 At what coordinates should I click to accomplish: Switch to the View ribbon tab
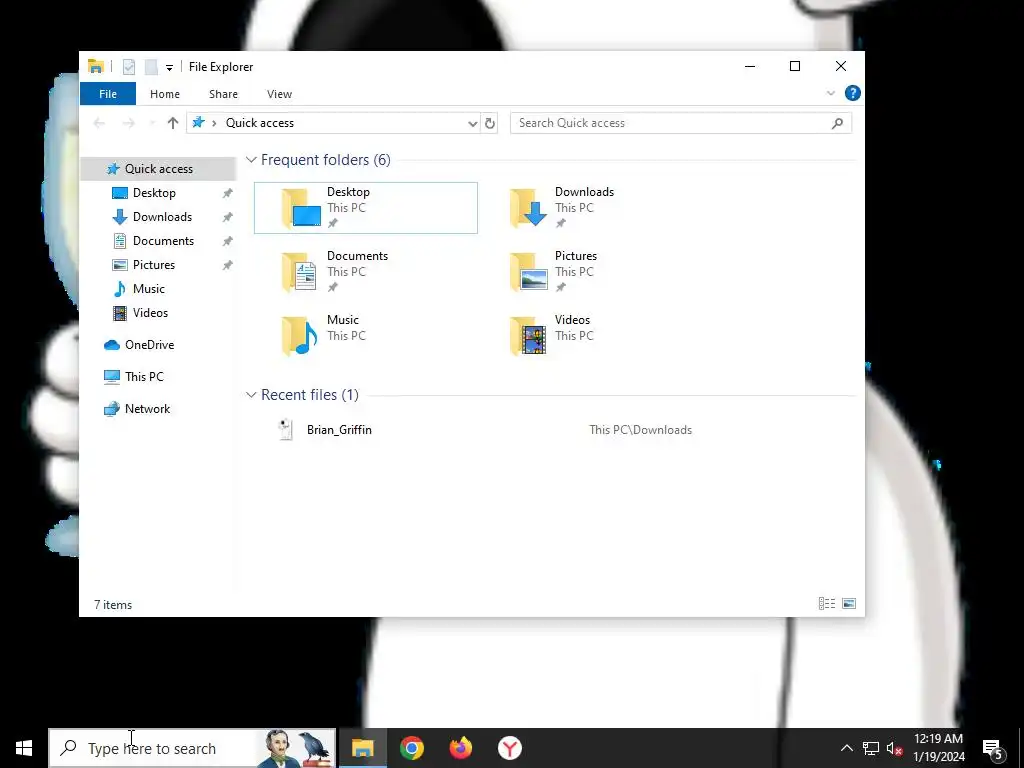click(x=280, y=94)
